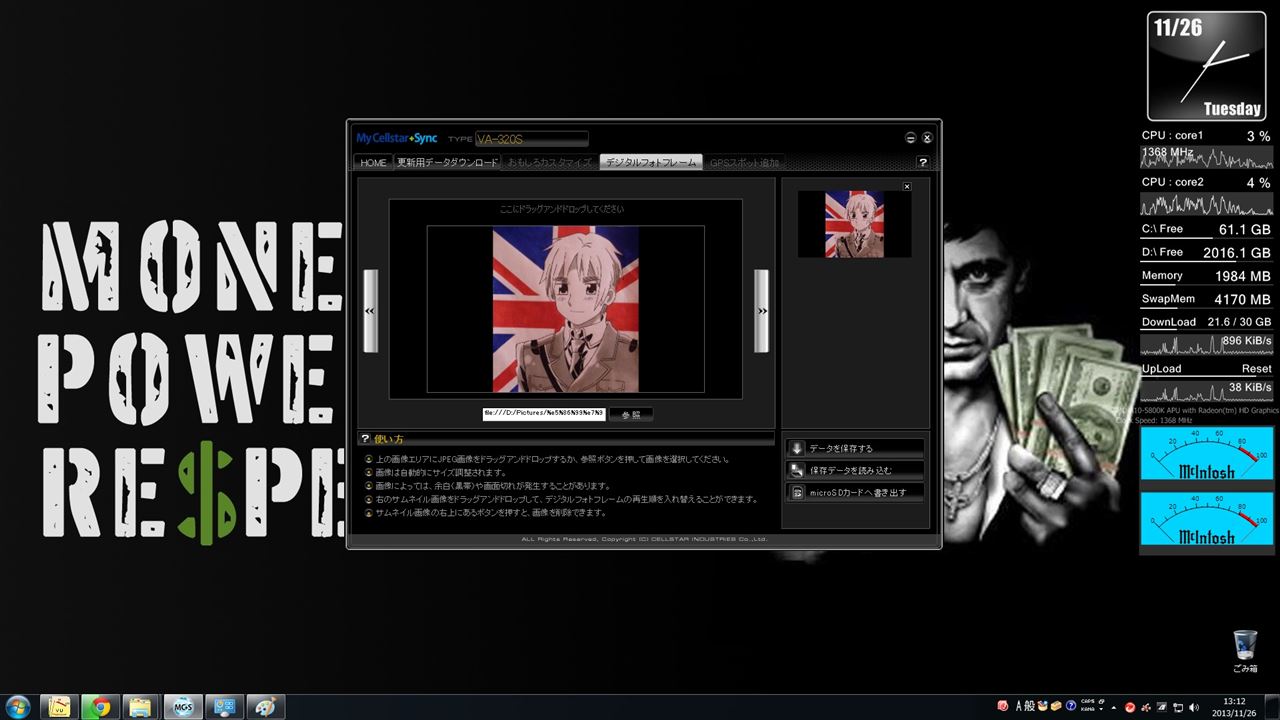1280x720 pixels.
Task: Click the MyCellstar+Sync logo
Action: click(x=397, y=138)
